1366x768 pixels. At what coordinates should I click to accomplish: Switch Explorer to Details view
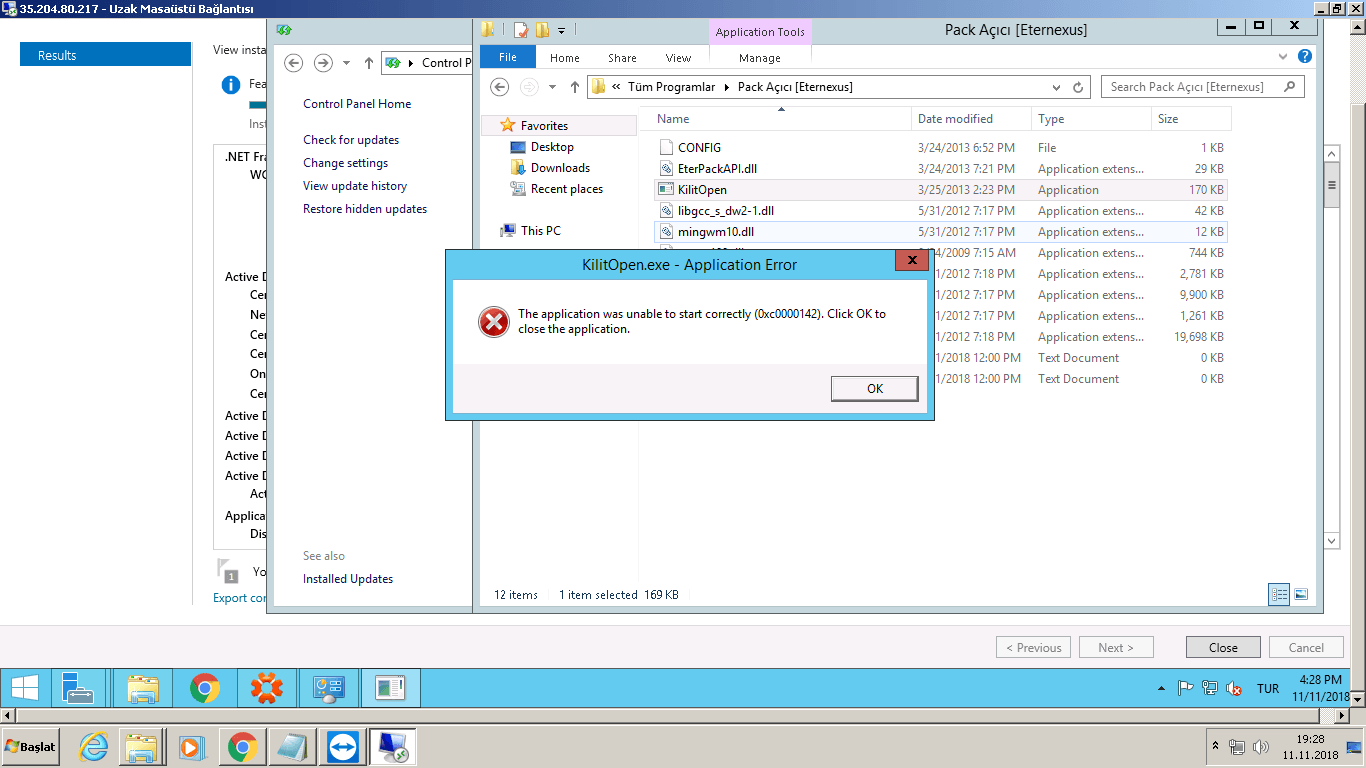1280,594
